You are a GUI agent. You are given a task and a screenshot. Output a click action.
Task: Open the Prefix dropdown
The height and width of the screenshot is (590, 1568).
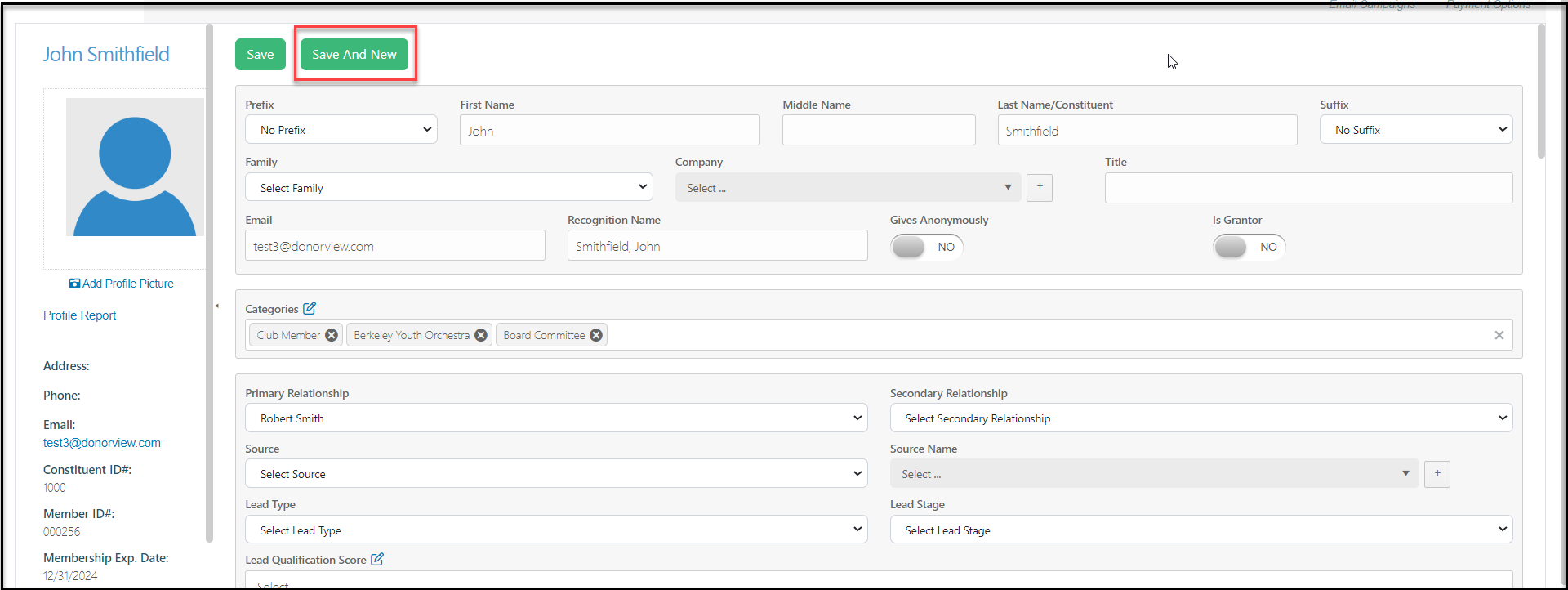(341, 130)
